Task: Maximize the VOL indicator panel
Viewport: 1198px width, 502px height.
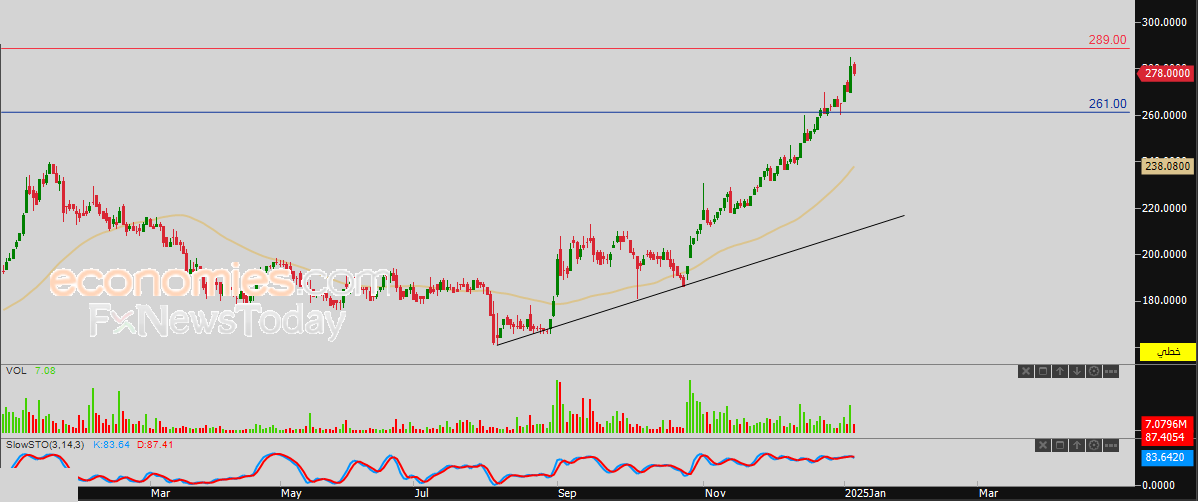Action: pos(1042,371)
